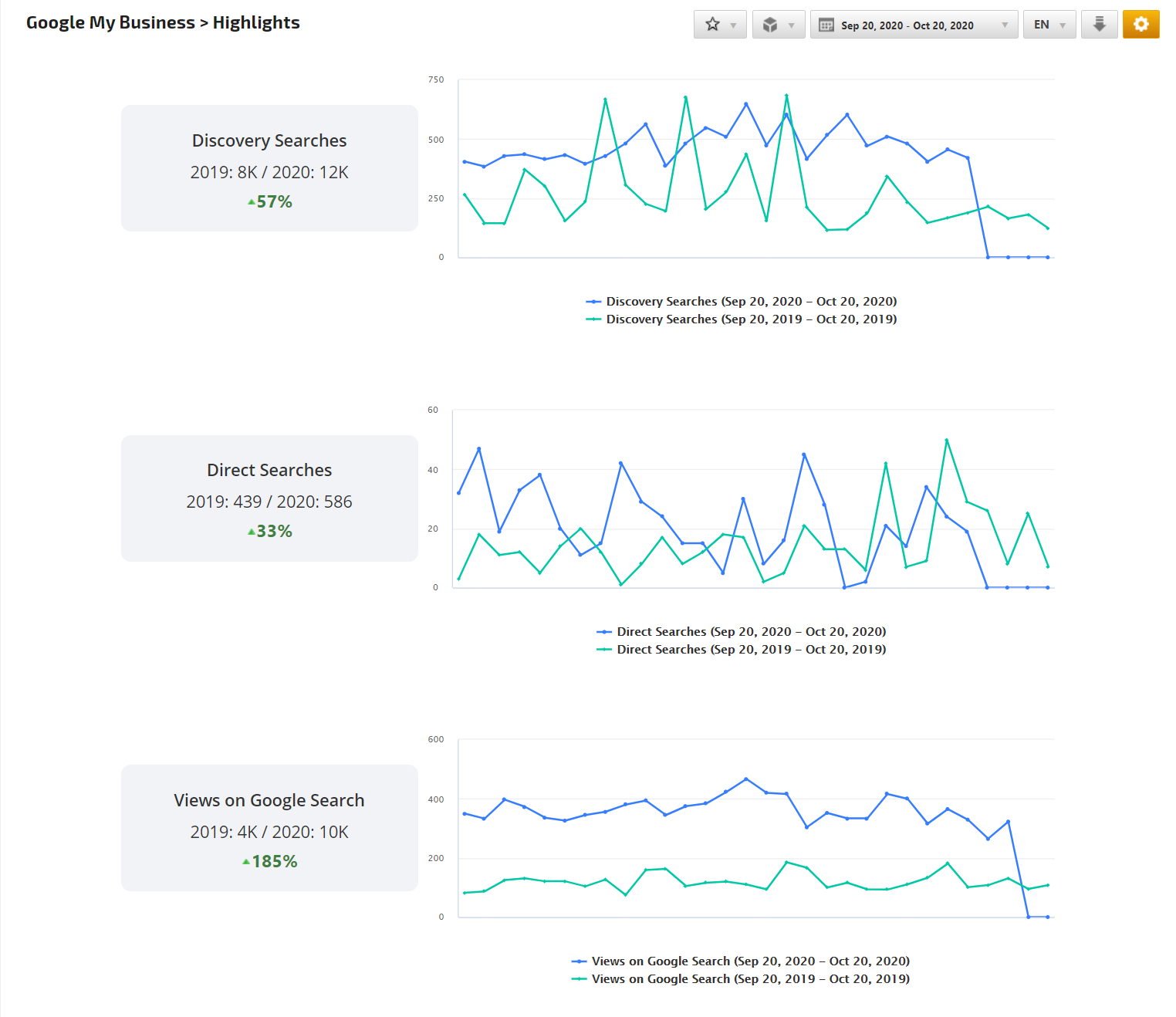Screen dimensions: 1176x1017
Task: Click the Views on Google Search card title
Action: (x=269, y=800)
